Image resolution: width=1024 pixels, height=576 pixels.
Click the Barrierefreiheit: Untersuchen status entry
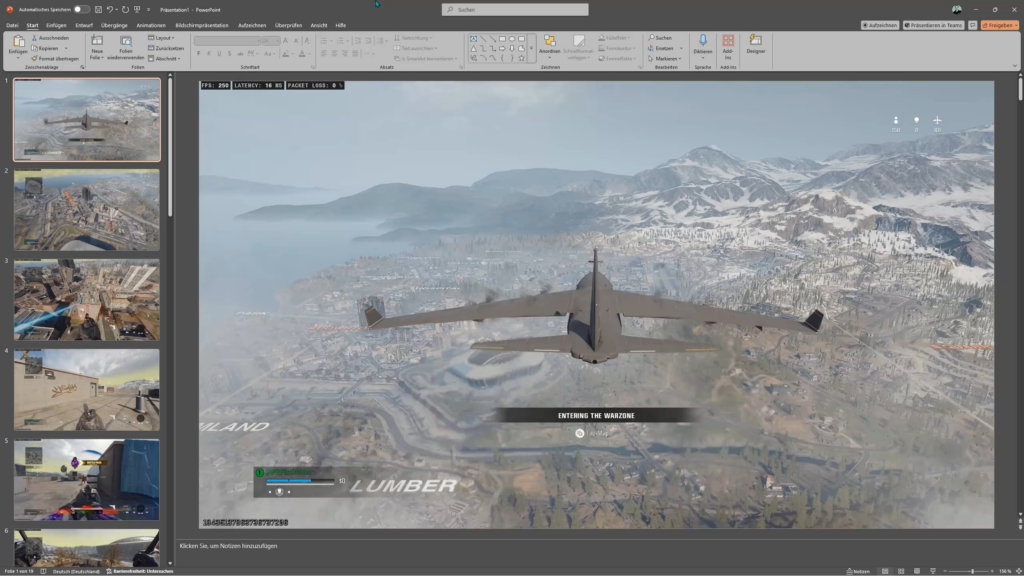[x=140, y=571]
